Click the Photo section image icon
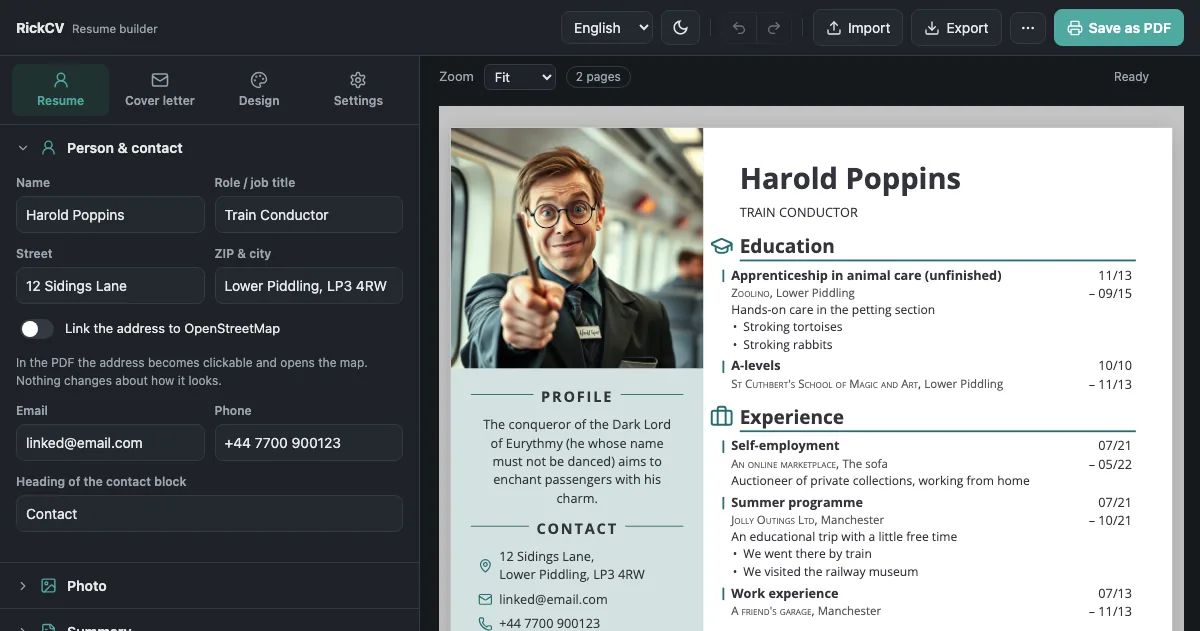The width and height of the screenshot is (1200, 631). pos(48,586)
